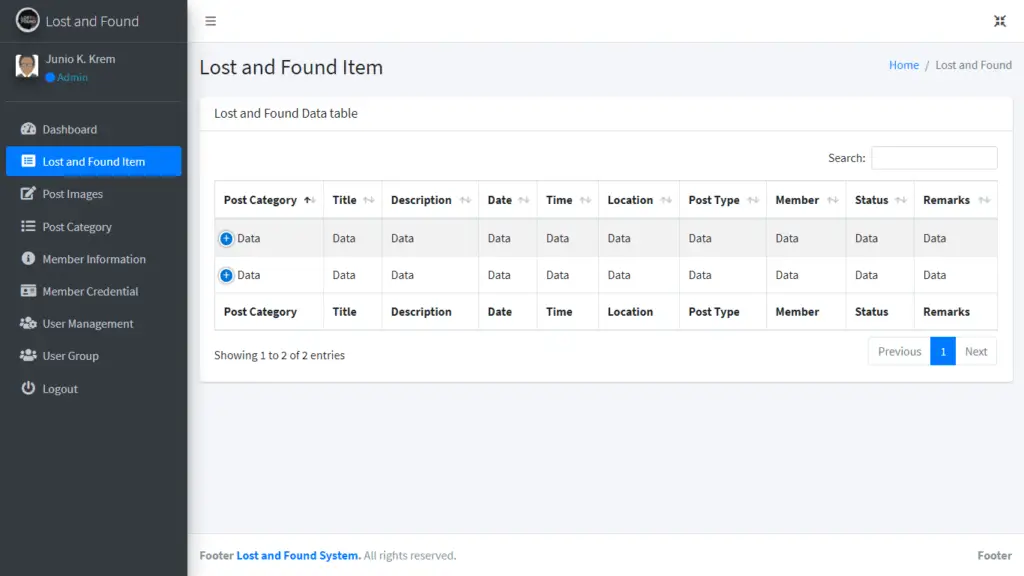Expand the first data row with plus icon
The image size is (1024, 576).
226,238
